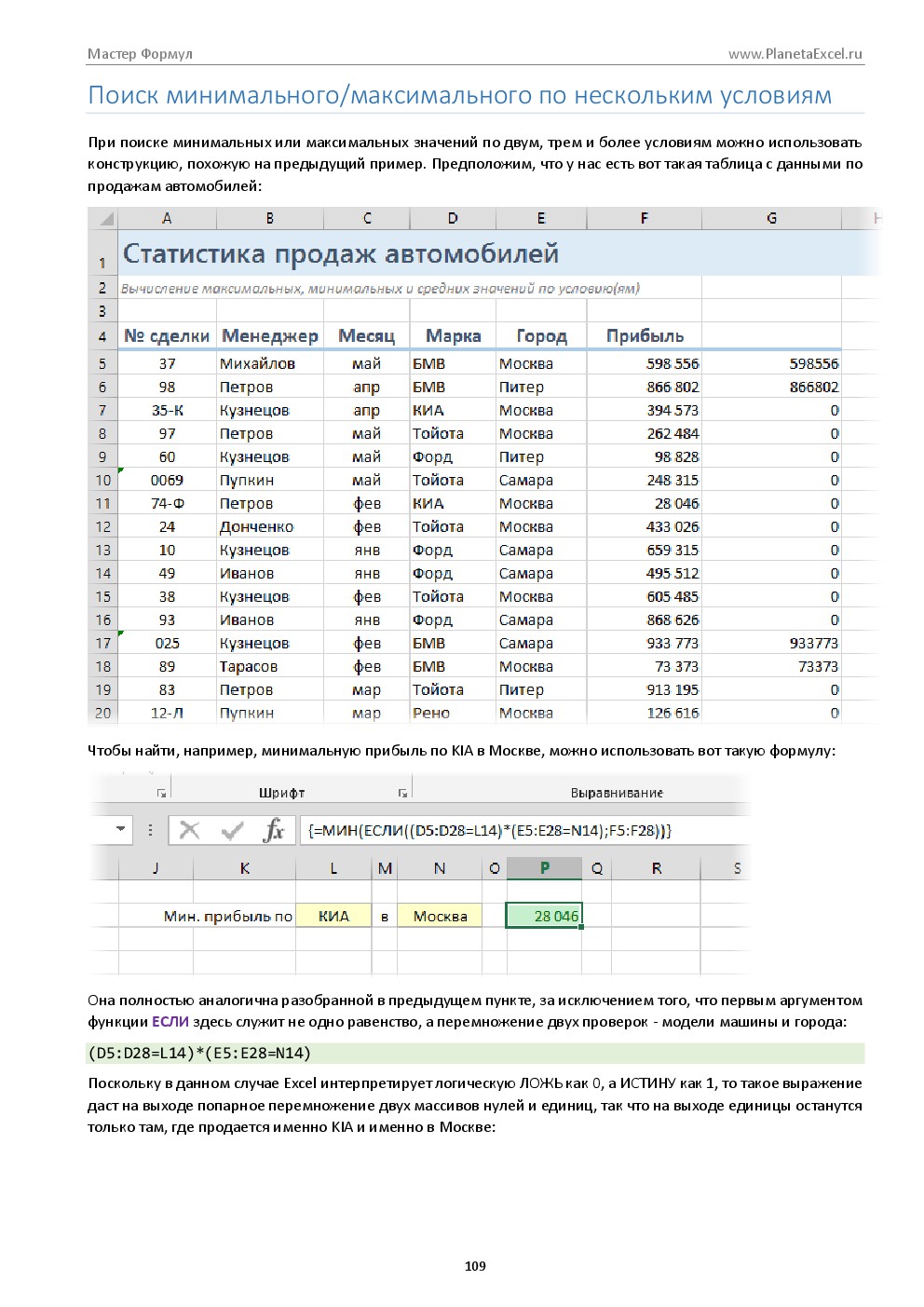Click the formula bar three-dot handle
Viewport: 924px width, 1307px height.
[x=150, y=829]
